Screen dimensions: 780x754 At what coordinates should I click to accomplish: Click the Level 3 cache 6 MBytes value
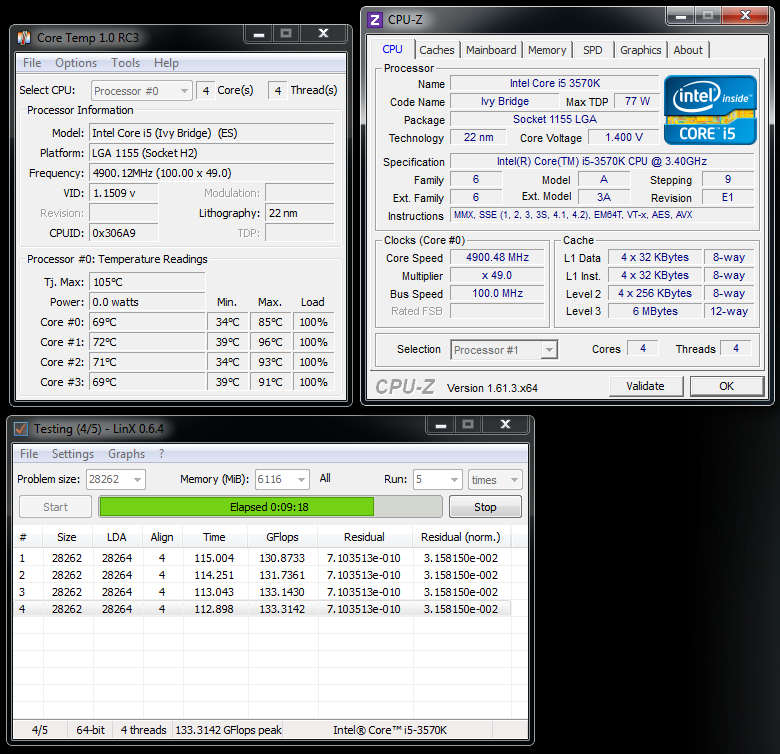point(655,311)
